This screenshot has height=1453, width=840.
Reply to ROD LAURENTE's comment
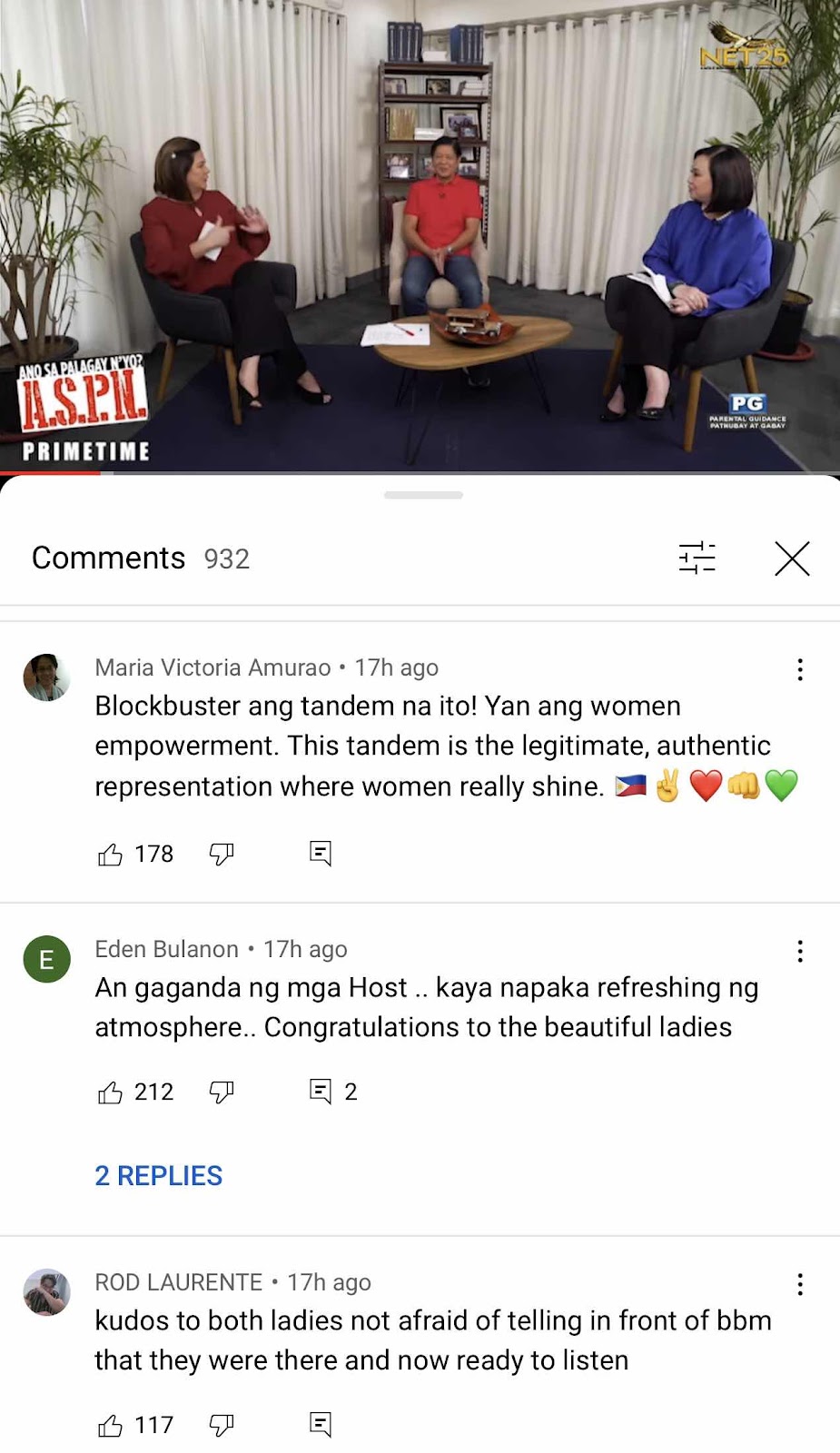[x=321, y=1424]
